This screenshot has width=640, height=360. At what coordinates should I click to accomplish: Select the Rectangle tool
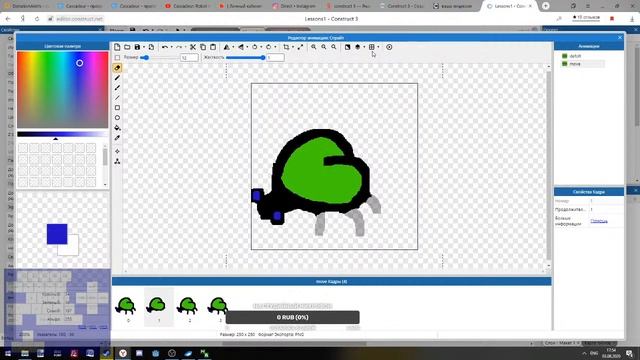click(117, 108)
